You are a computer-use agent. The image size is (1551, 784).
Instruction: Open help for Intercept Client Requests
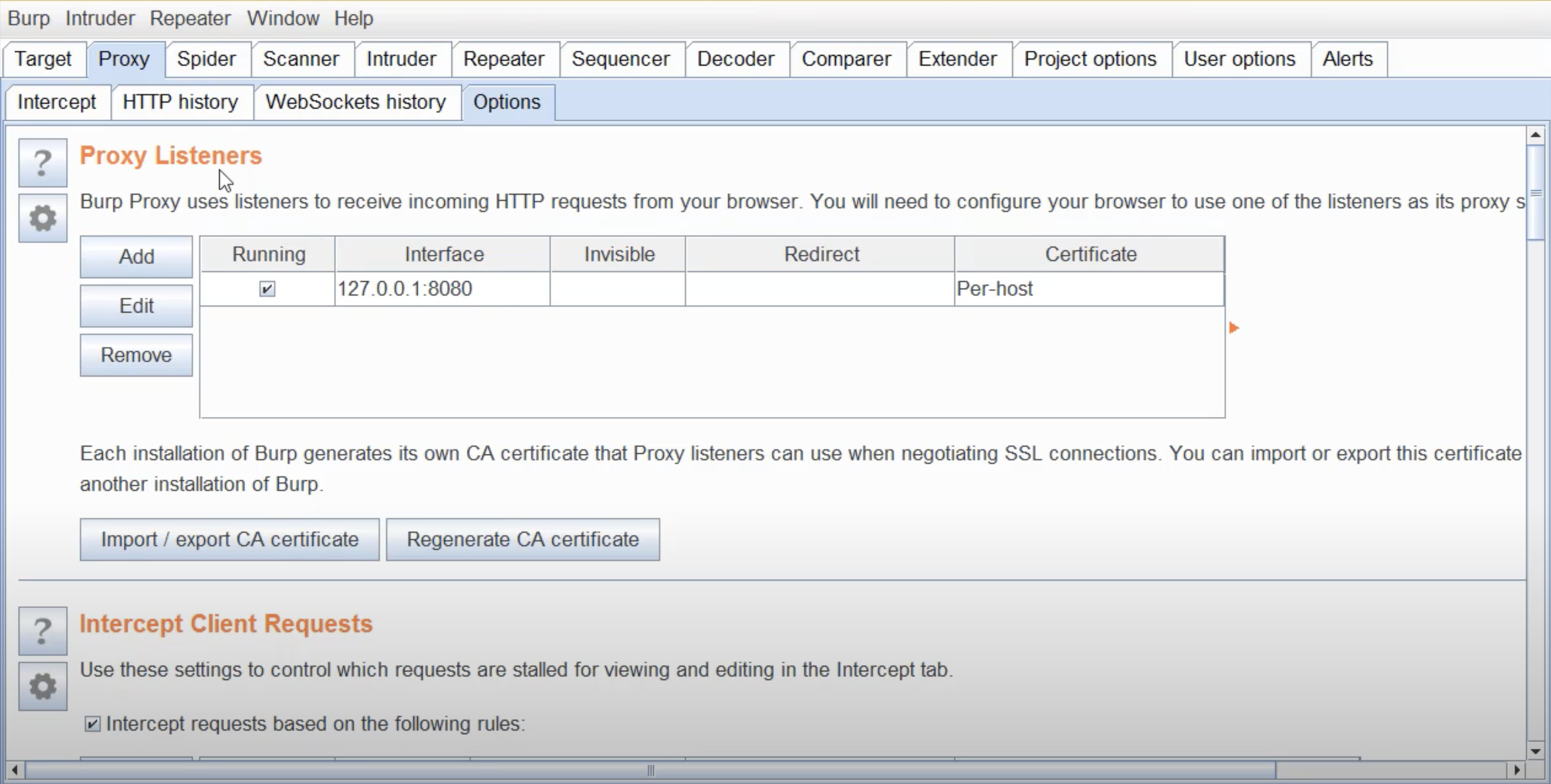42,631
